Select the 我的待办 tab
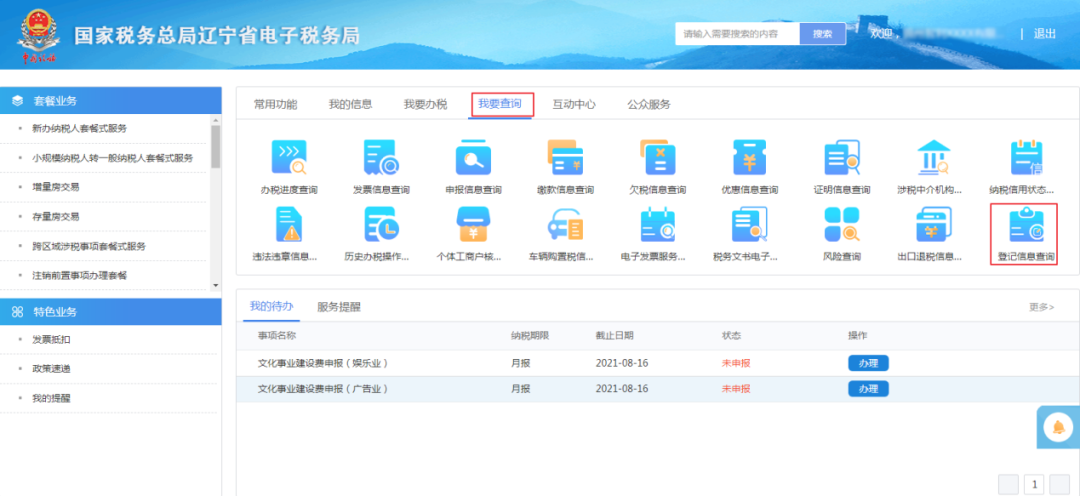The width and height of the screenshot is (1080, 496). point(271,307)
